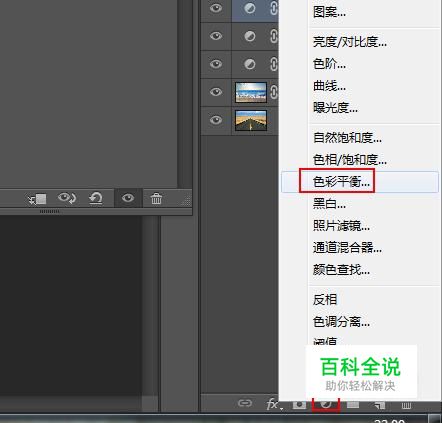Click adjustment icon directly above beach layer
This screenshot has width=442, height=423.
(250, 64)
